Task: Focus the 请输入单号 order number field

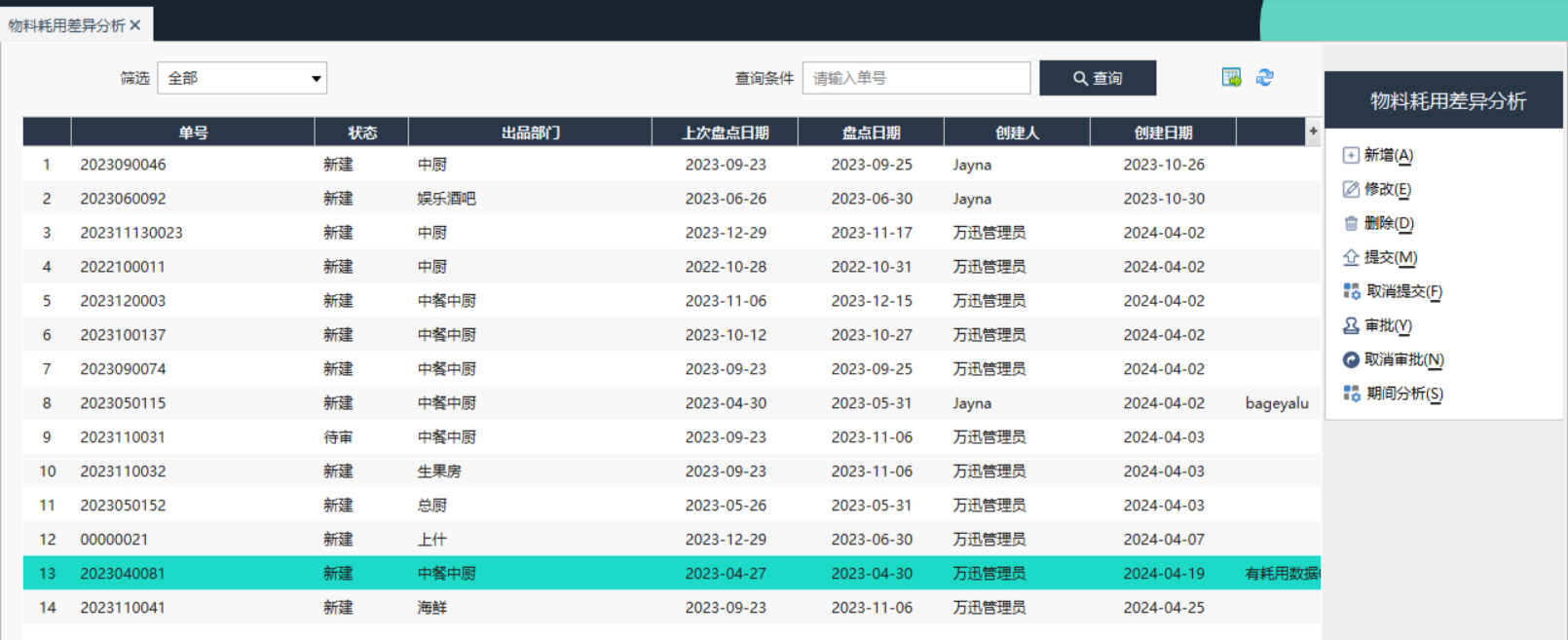Action: tap(915, 78)
